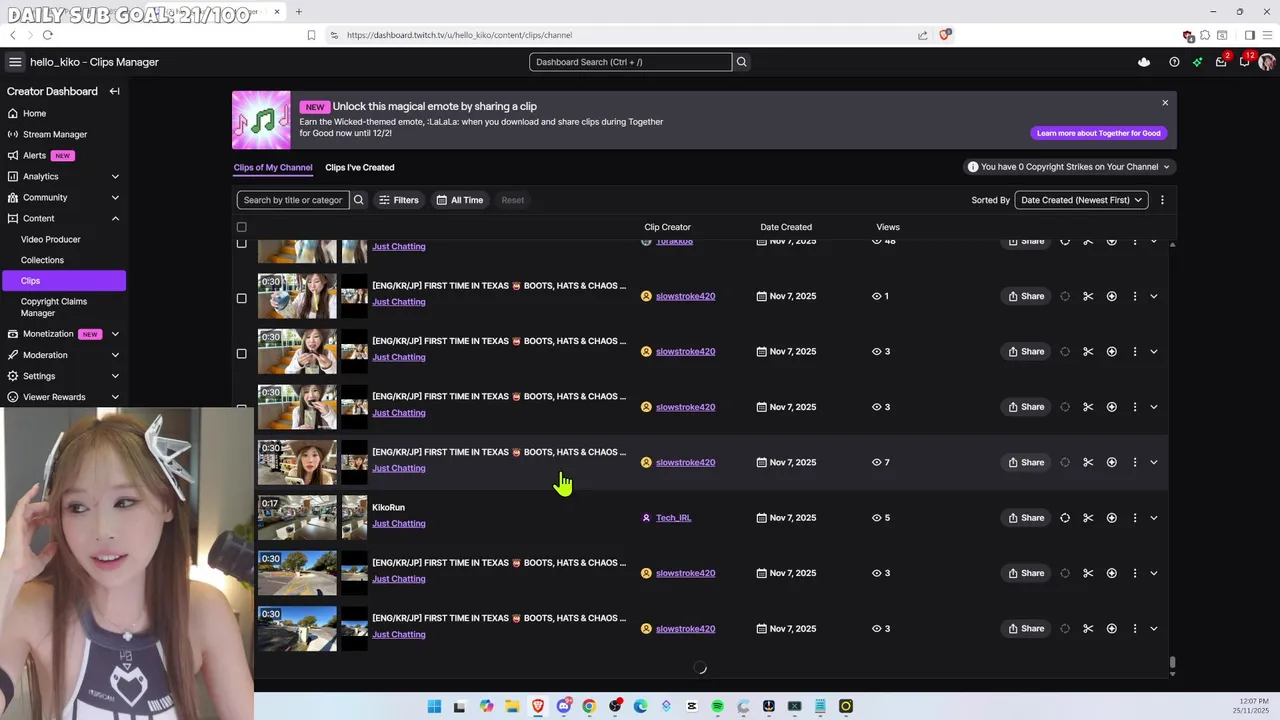Click the bookmark icon in address bar
This screenshot has width=1280, height=720.
click(311, 35)
